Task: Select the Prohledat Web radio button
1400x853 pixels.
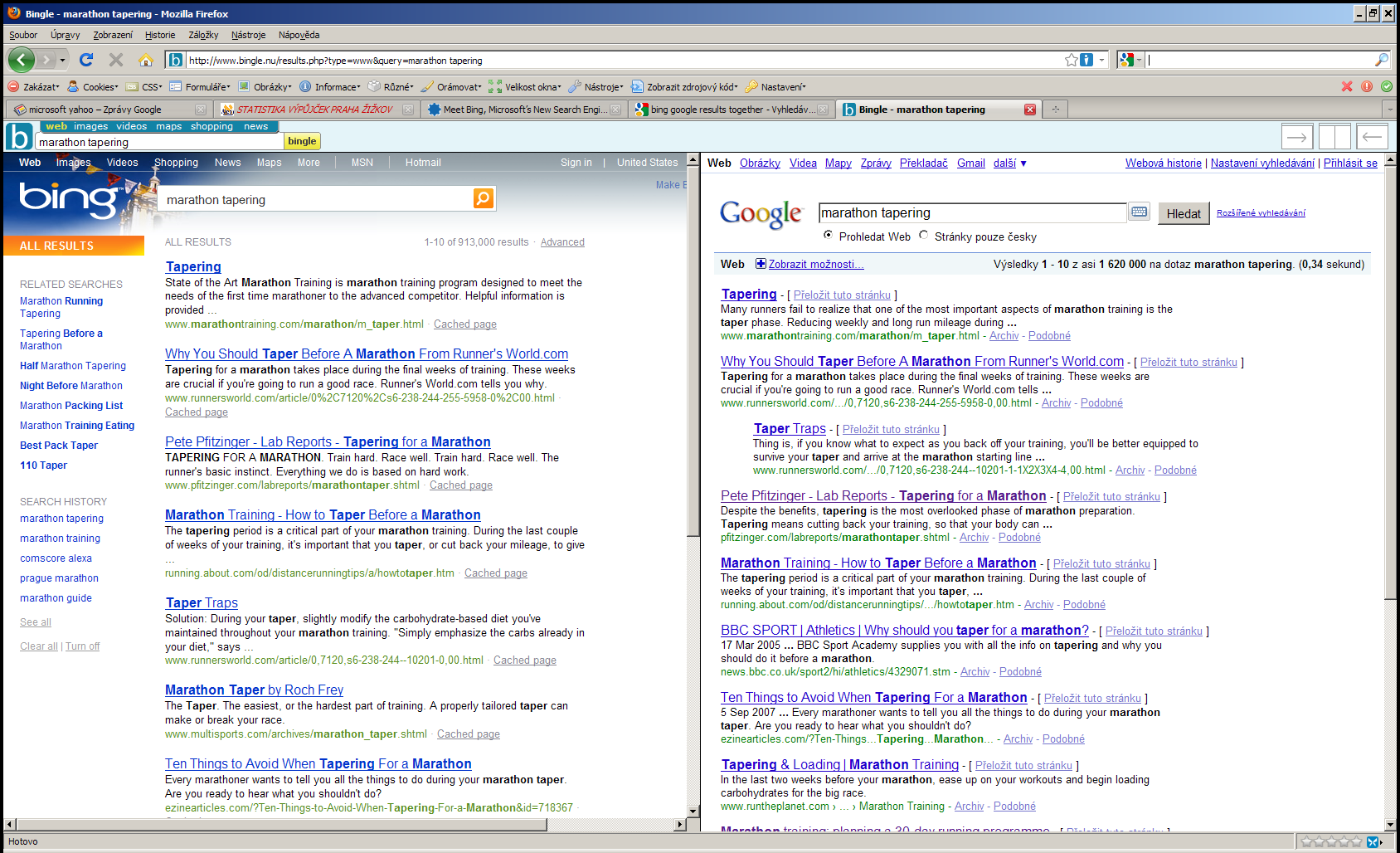Action: pyautogui.click(x=828, y=236)
